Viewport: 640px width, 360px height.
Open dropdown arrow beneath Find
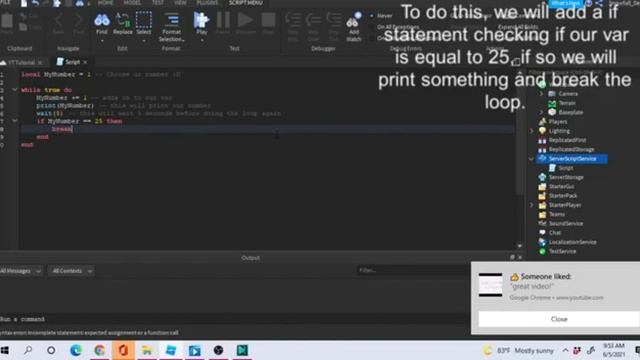coord(102,40)
